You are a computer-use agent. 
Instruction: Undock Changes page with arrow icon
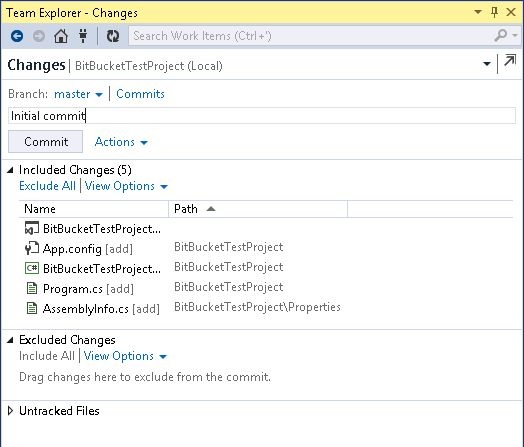point(510,61)
